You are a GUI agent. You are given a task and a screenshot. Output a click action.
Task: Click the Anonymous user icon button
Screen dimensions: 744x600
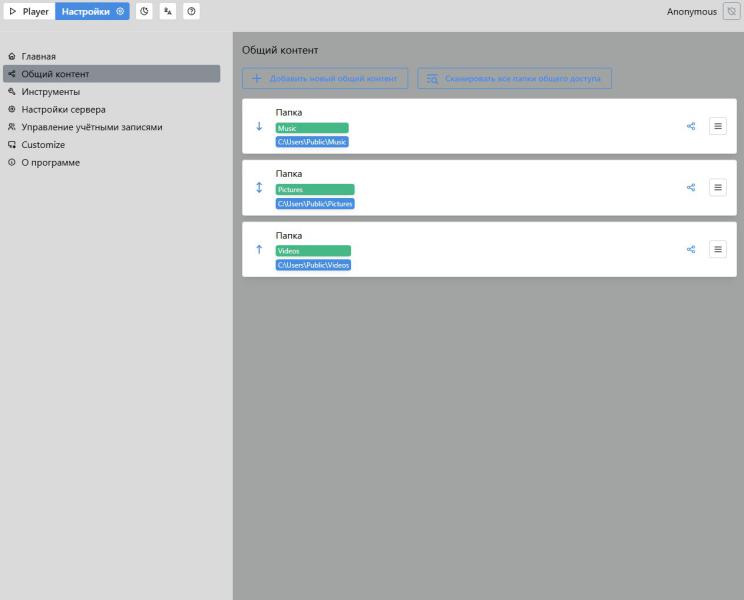pos(731,12)
